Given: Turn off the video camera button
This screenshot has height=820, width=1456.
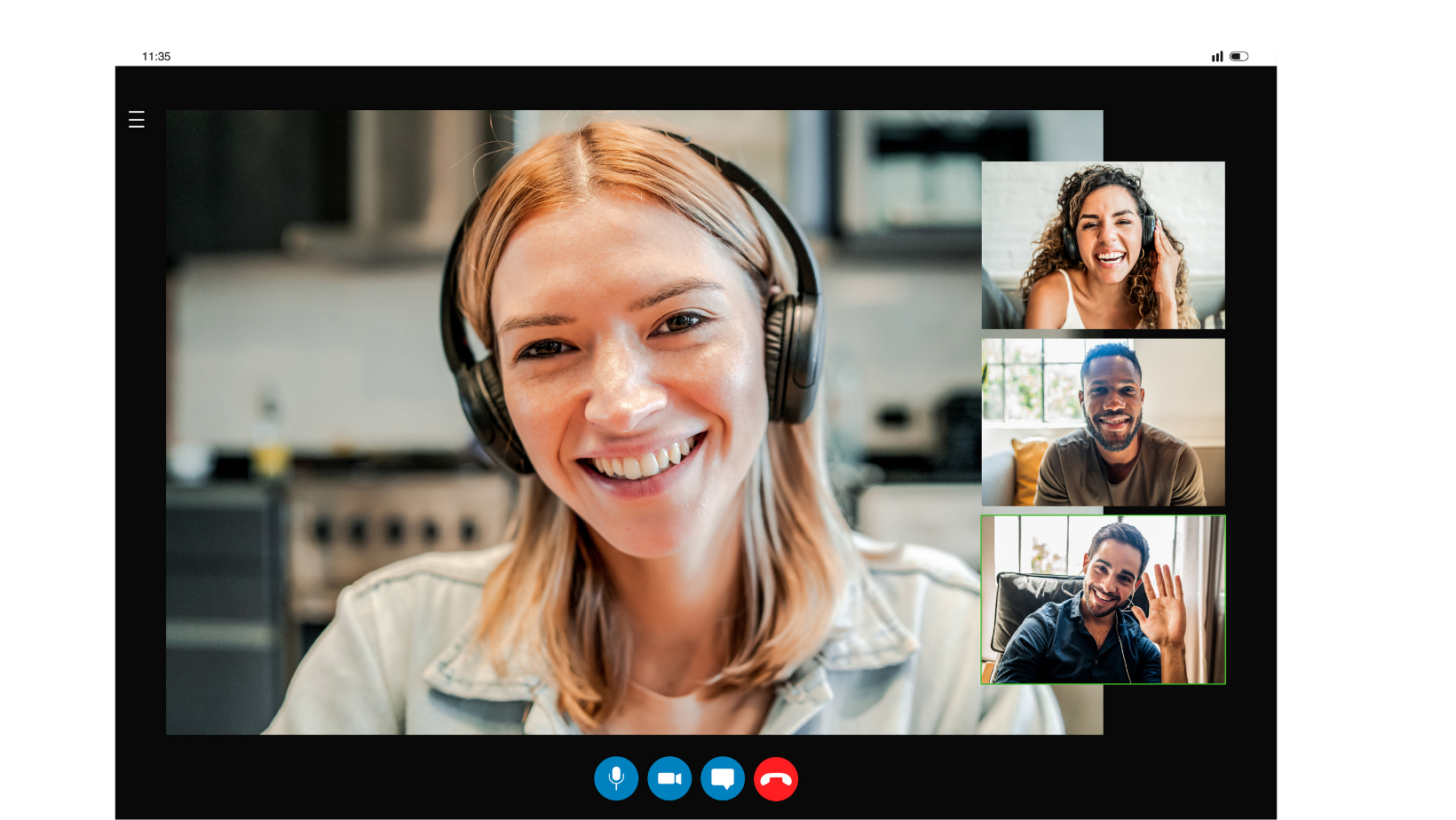Looking at the screenshot, I should tap(669, 778).
